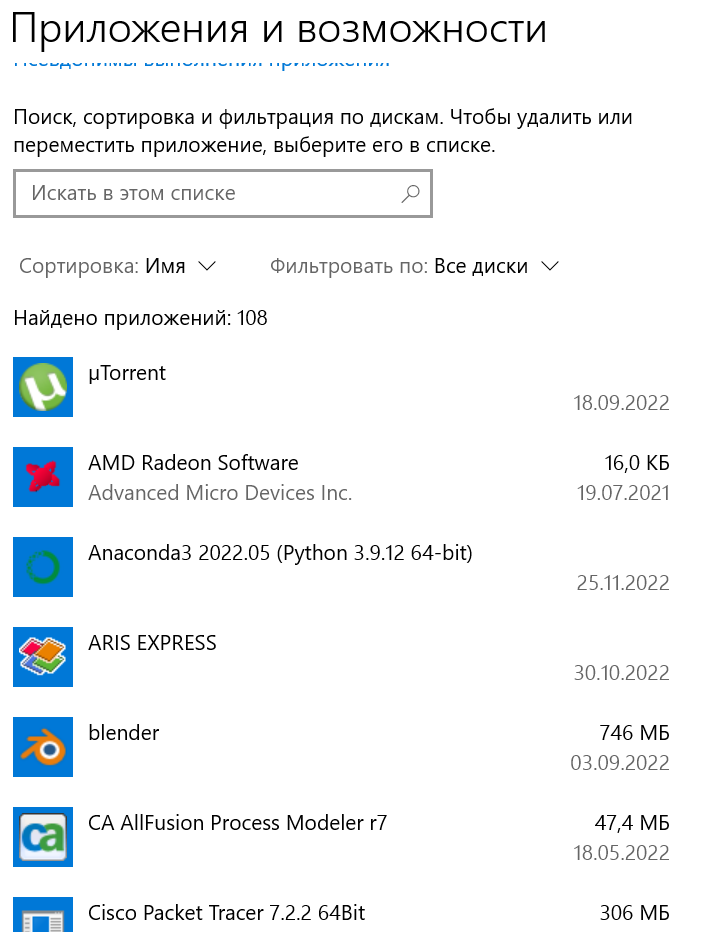Screen dimensions: 725x932
Task: Select the ARIS EXPRESS list entry
Action: [341, 657]
